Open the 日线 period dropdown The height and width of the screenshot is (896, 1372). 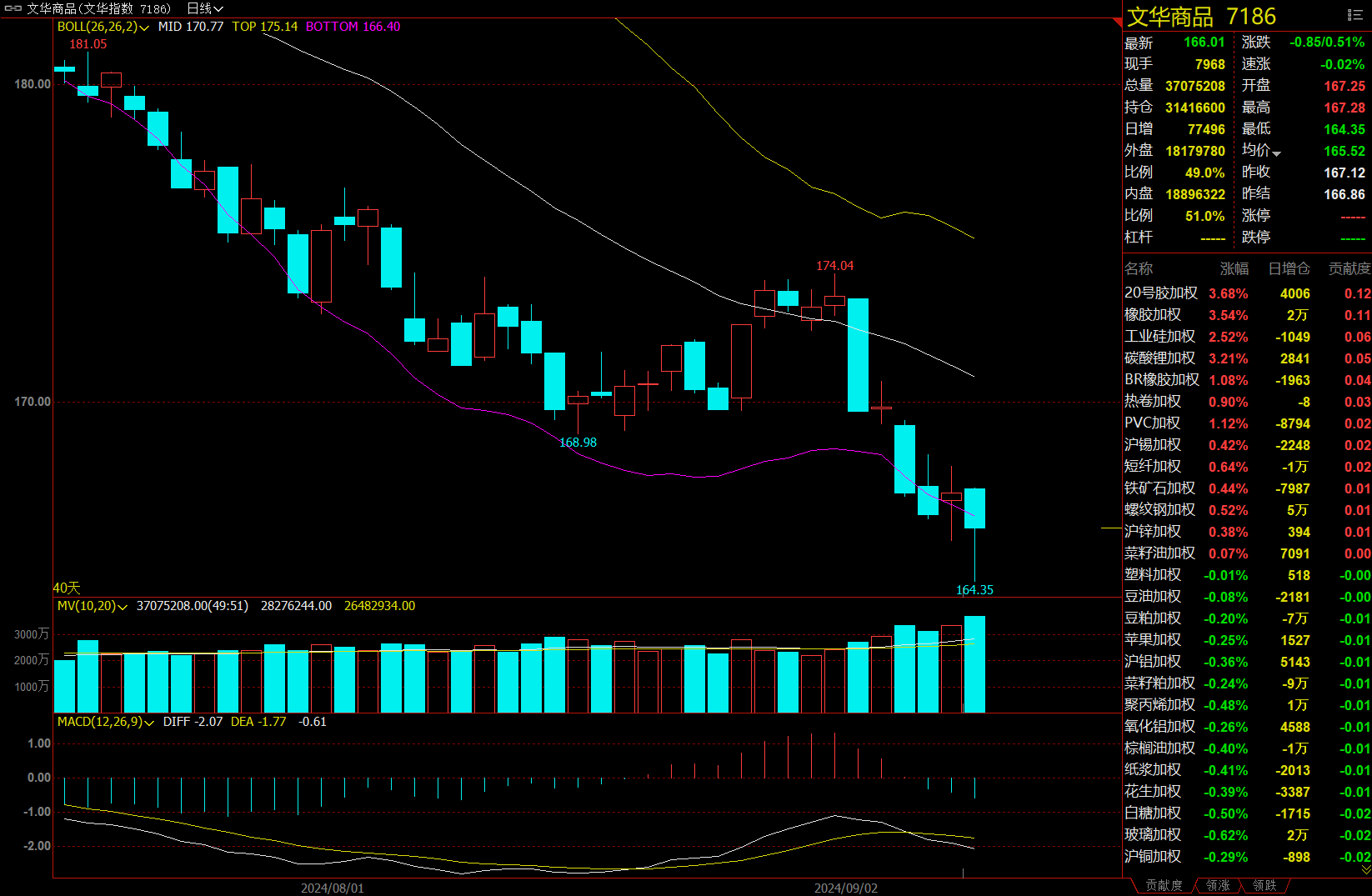pos(205,8)
